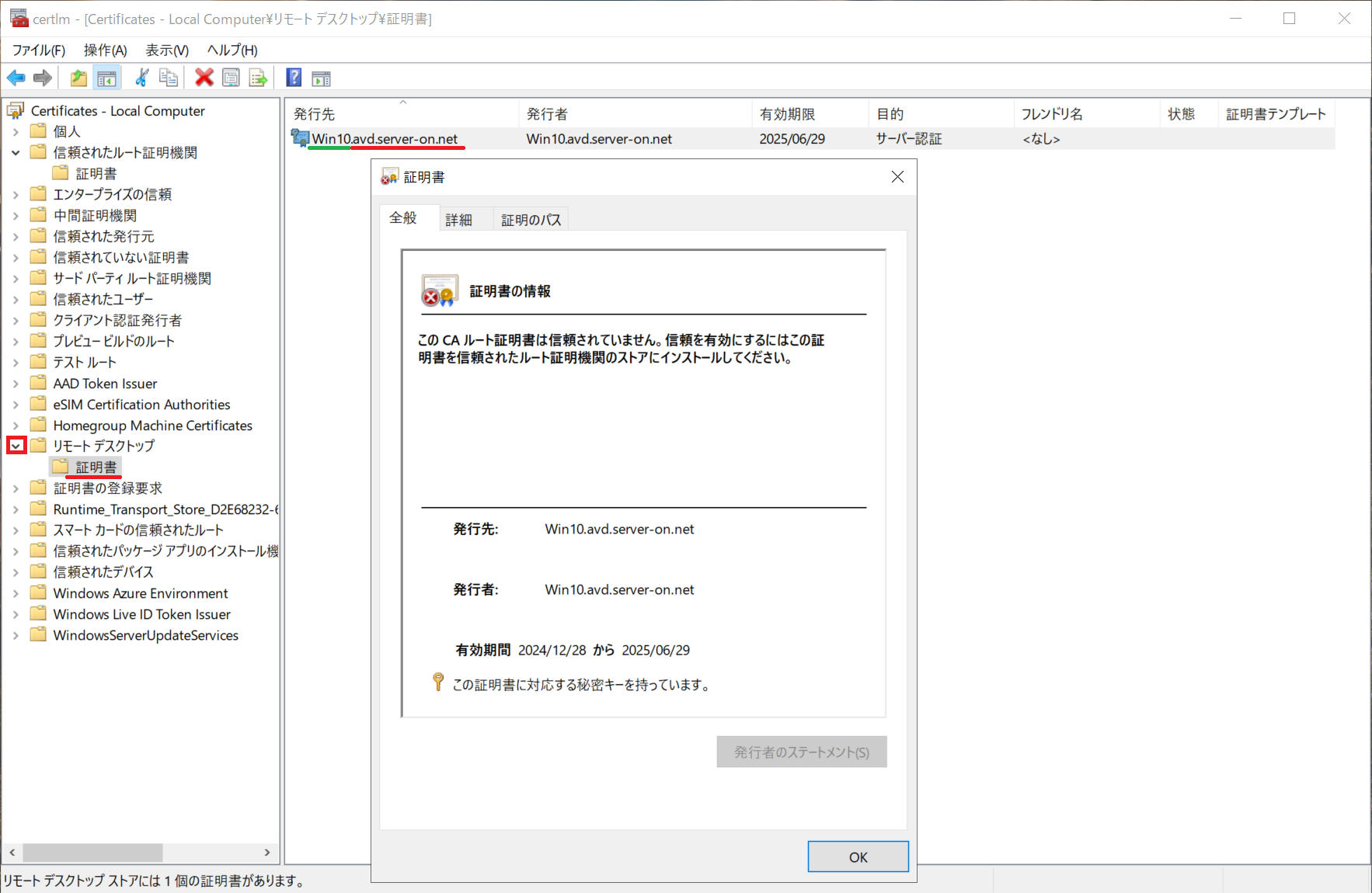The height and width of the screenshot is (893, 1372).
Task: Click the certificate icon of the Win10.avd.server-on.net row
Action: coord(300,138)
